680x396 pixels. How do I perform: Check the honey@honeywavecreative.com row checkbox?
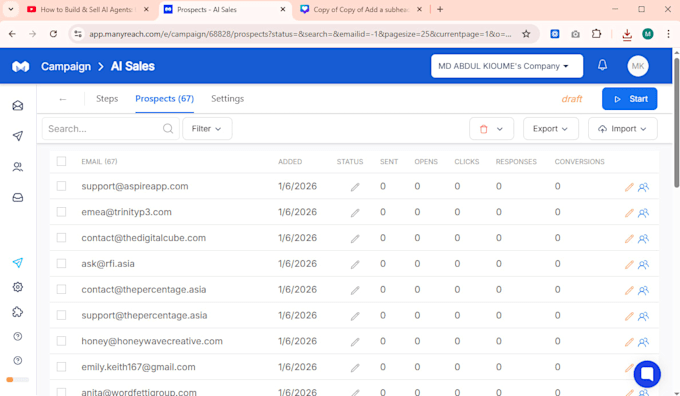pos(62,341)
